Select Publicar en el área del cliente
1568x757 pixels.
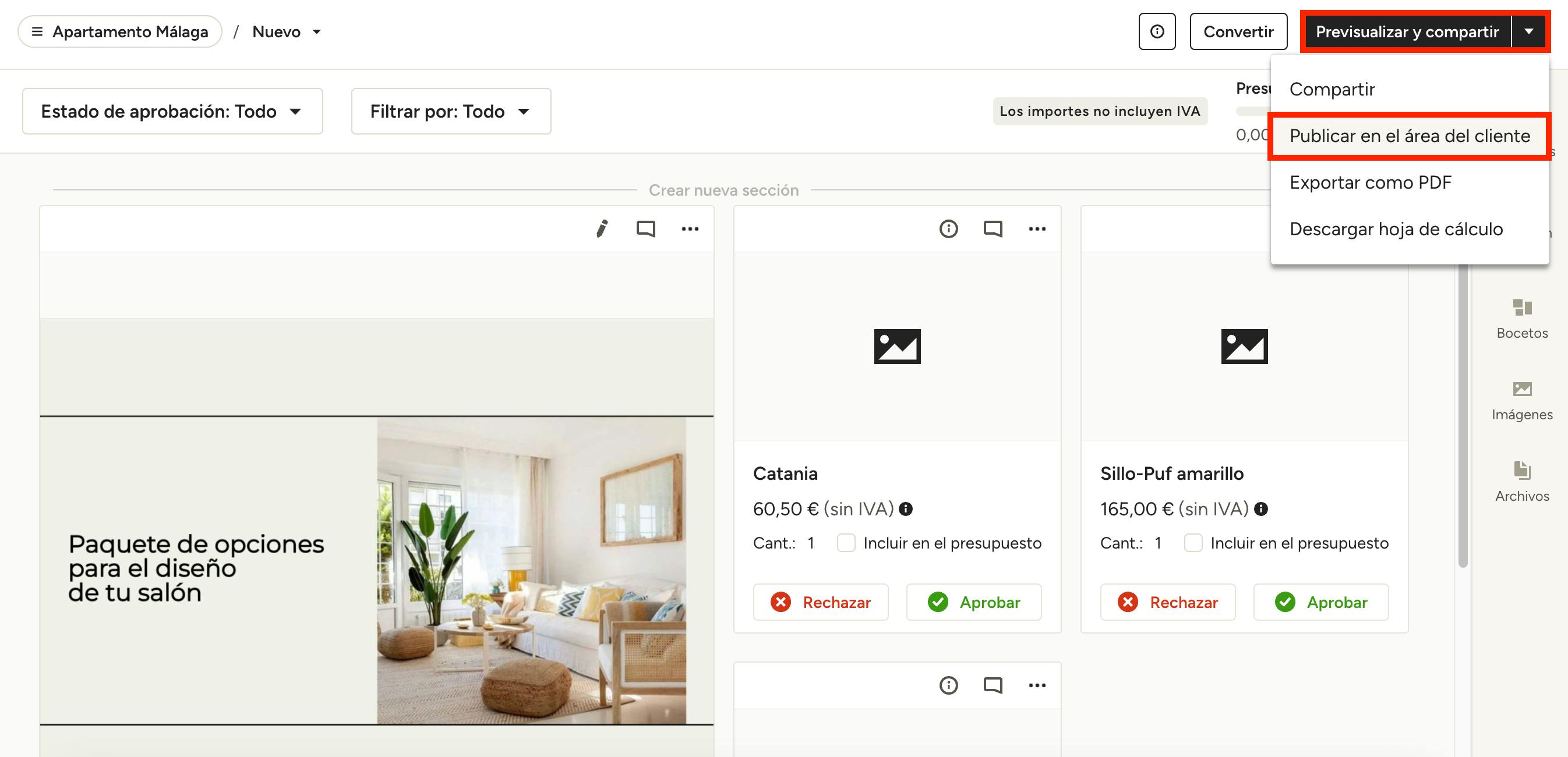(x=1409, y=136)
